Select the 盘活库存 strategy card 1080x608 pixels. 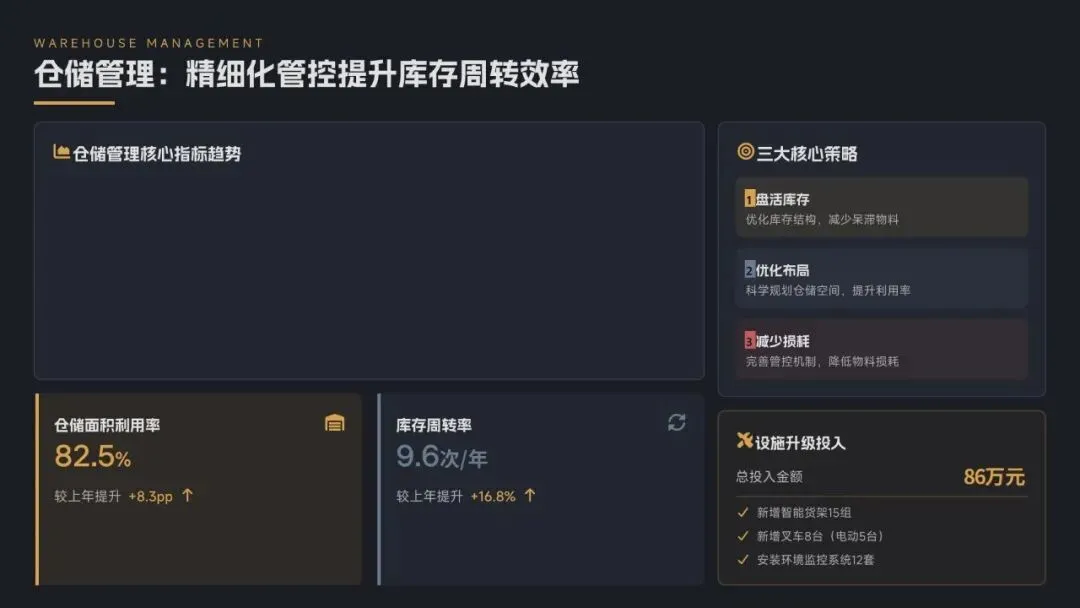pyautogui.click(x=881, y=207)
